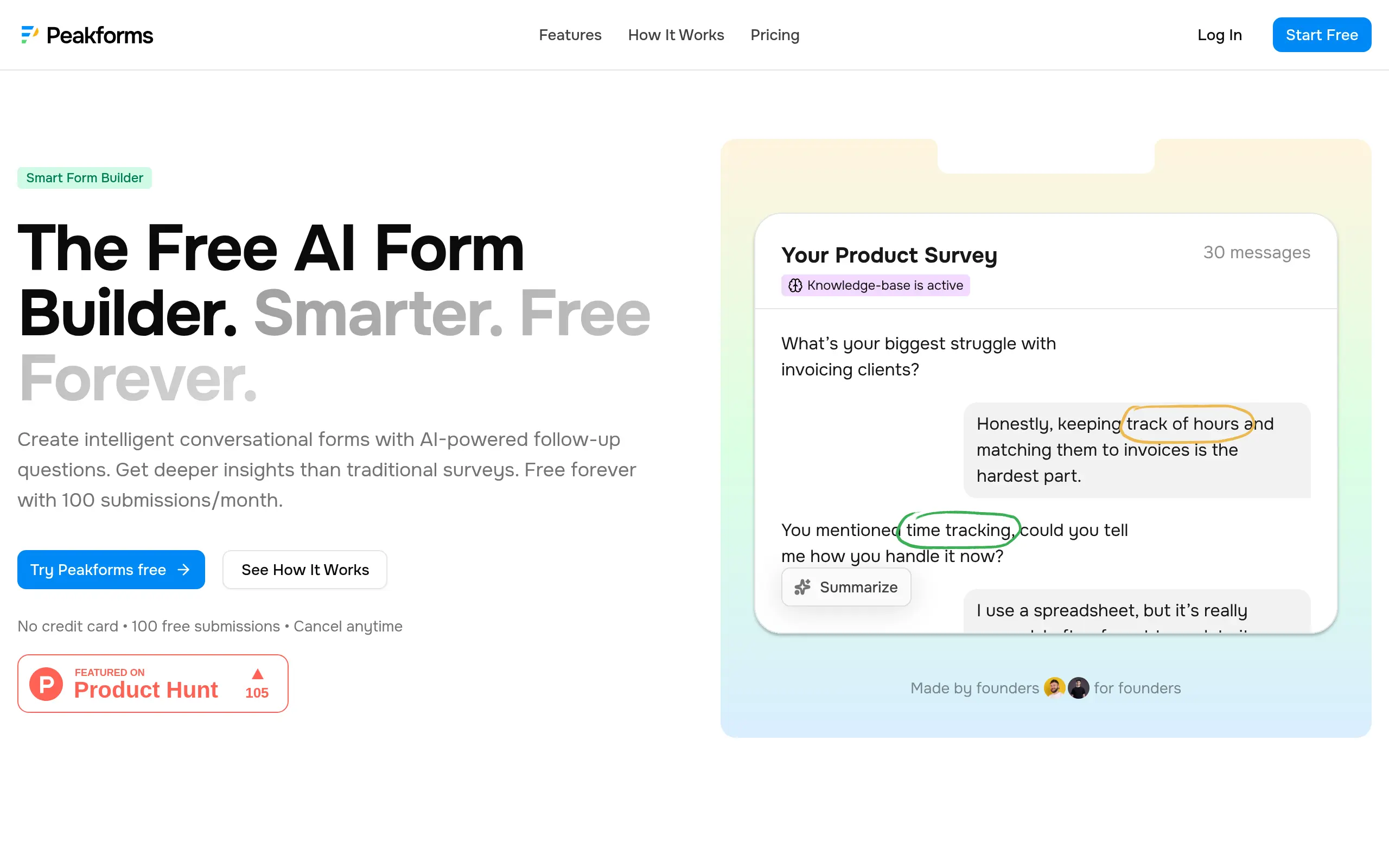Open the Pricing page link

pos(774,35)
